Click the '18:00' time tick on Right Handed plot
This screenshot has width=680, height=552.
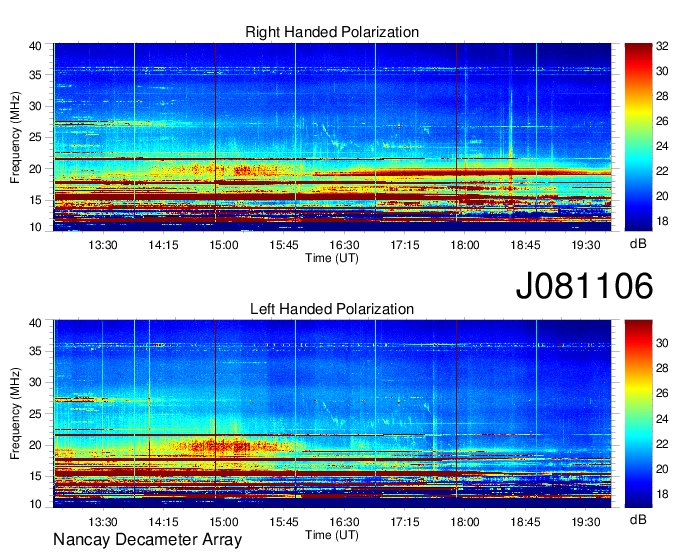[465, 245]
